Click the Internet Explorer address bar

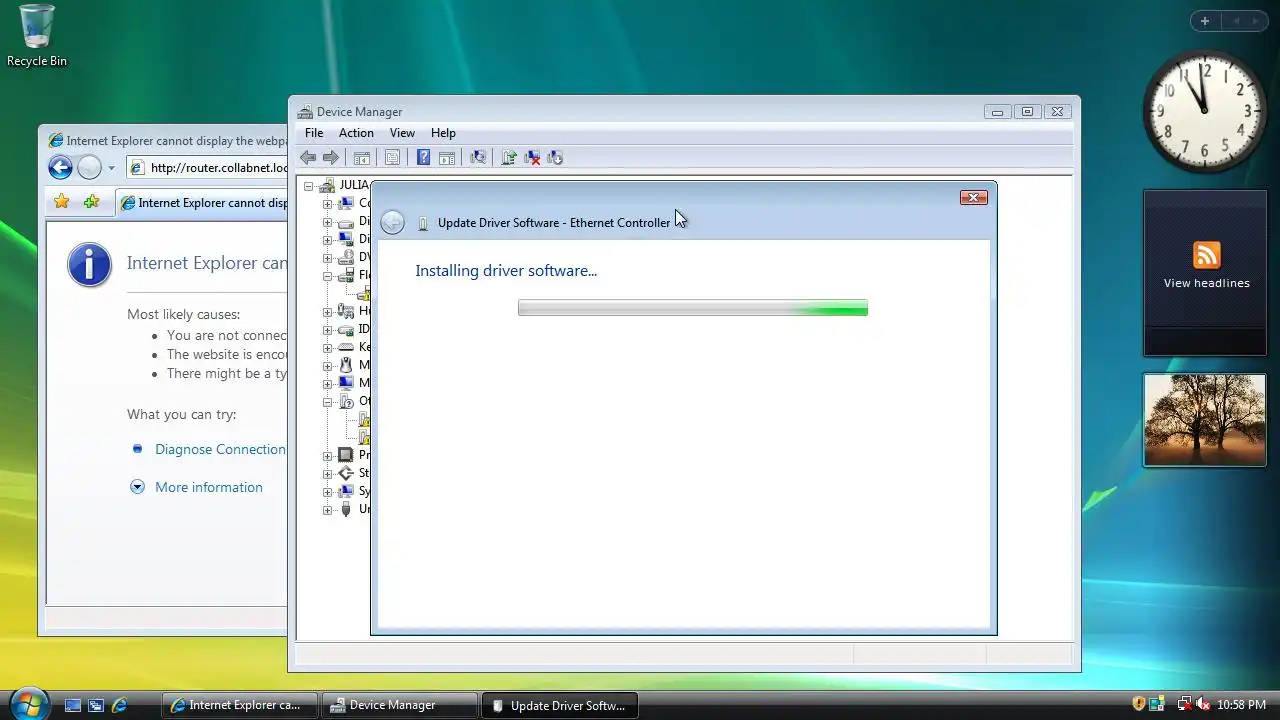click(x=208, y=168)
